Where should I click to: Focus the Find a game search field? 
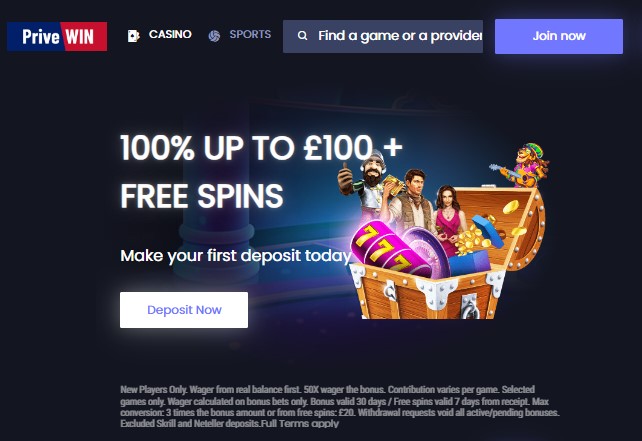point(383,36)
